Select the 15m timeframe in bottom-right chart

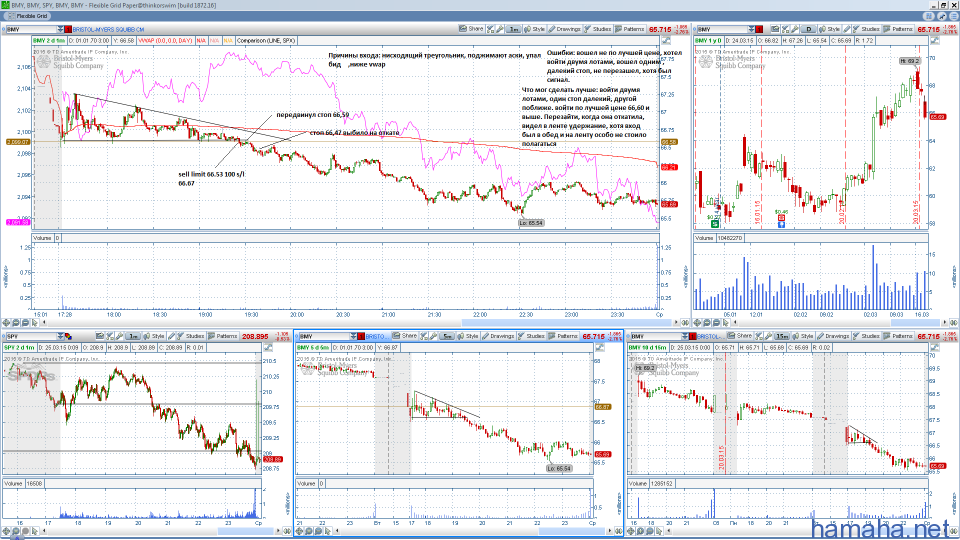[782, 336]
